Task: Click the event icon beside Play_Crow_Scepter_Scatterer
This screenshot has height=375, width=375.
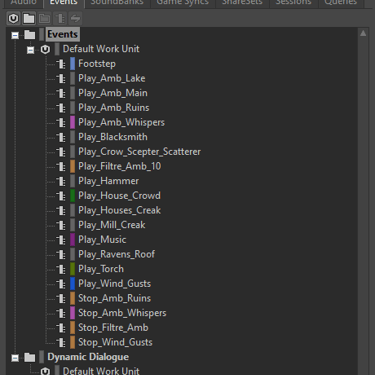Action: (61, 152)
